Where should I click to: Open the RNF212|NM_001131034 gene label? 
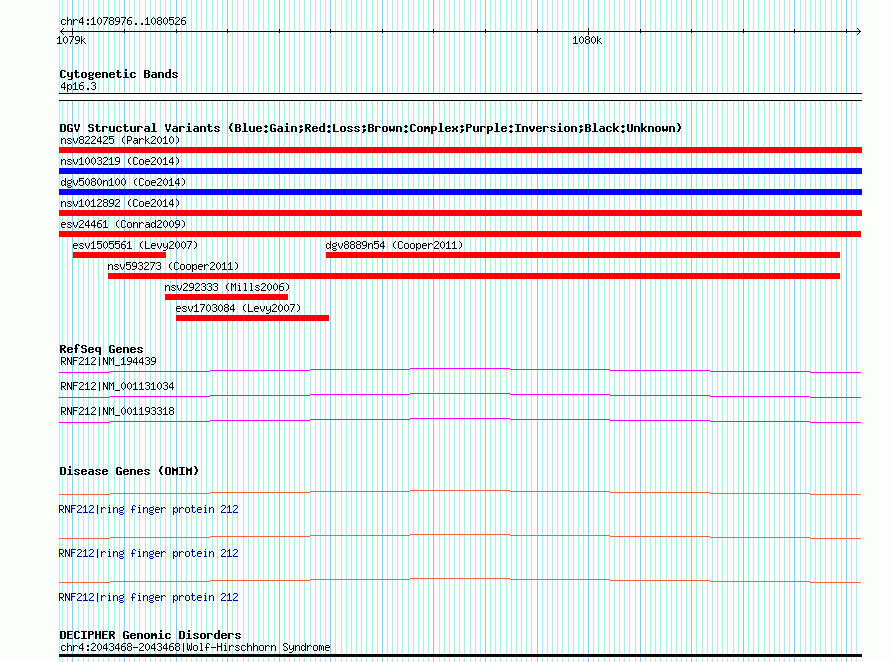[x=117, y=386]
